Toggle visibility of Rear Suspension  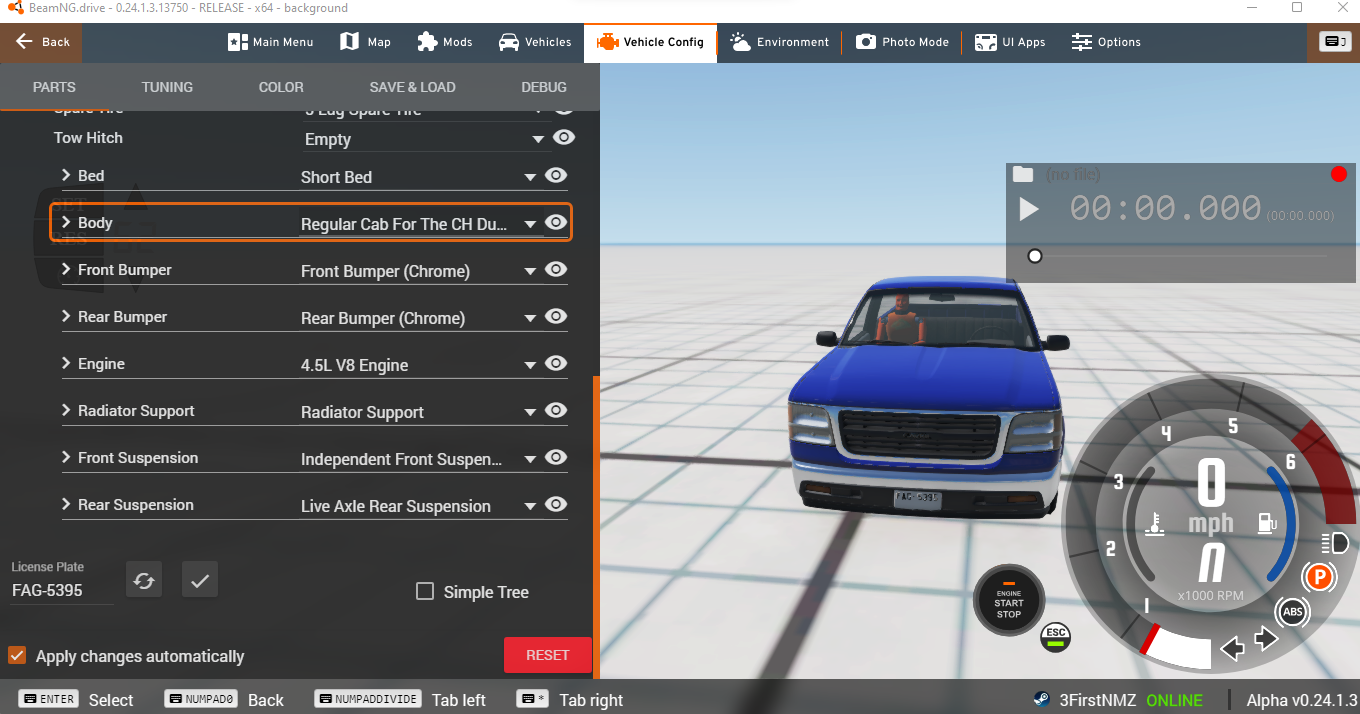click(556, 504)
